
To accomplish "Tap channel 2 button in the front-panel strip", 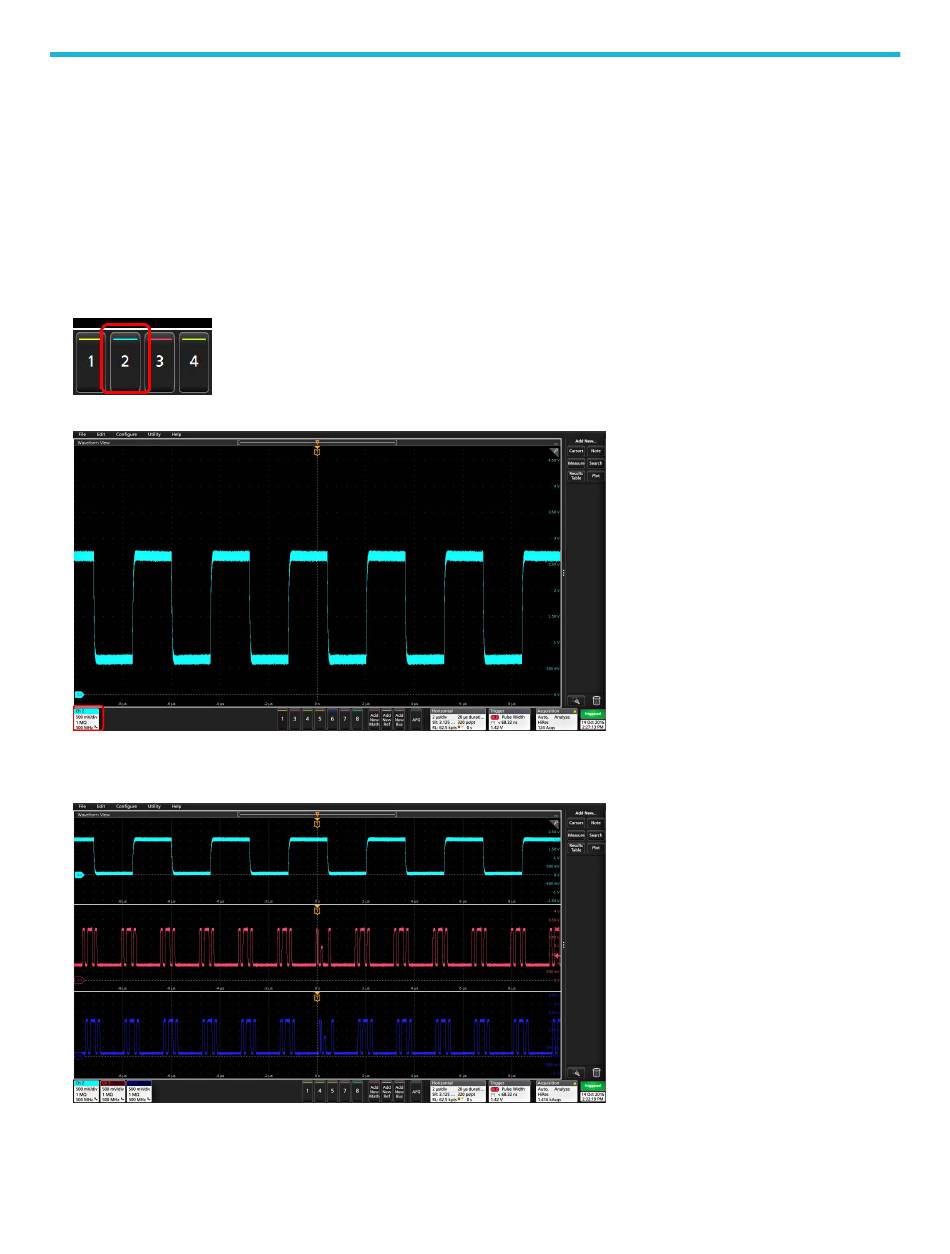I will 125,360.
